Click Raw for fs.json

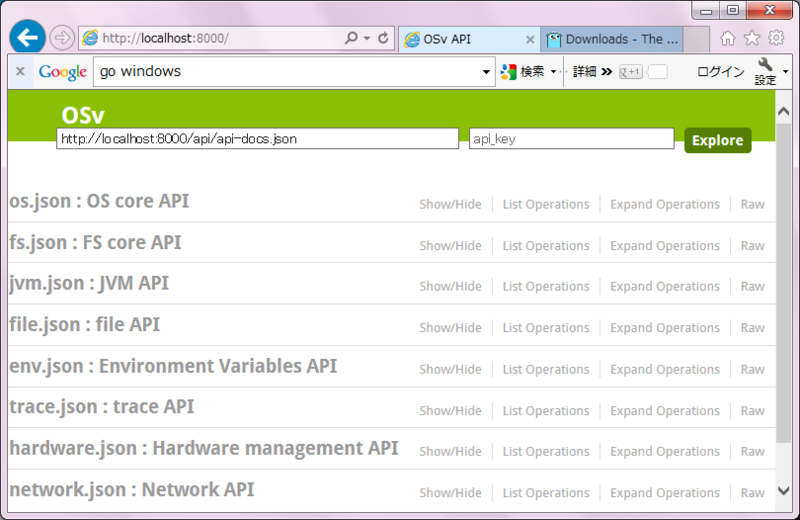[x=753, y=245]
